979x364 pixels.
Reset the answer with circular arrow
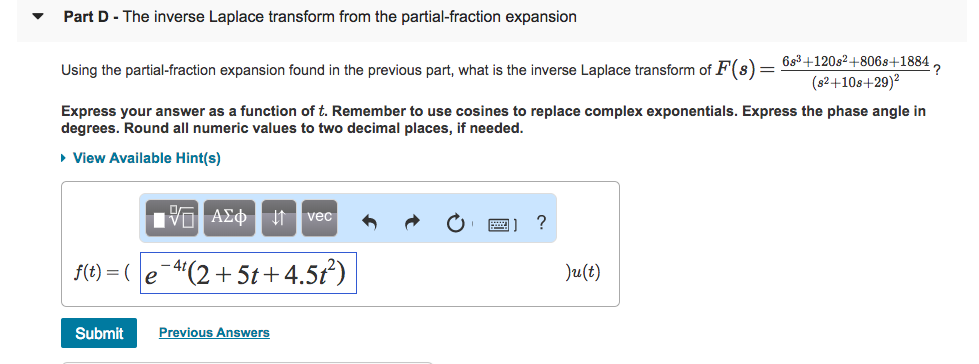pyautogui.click(x=456, y=222)
